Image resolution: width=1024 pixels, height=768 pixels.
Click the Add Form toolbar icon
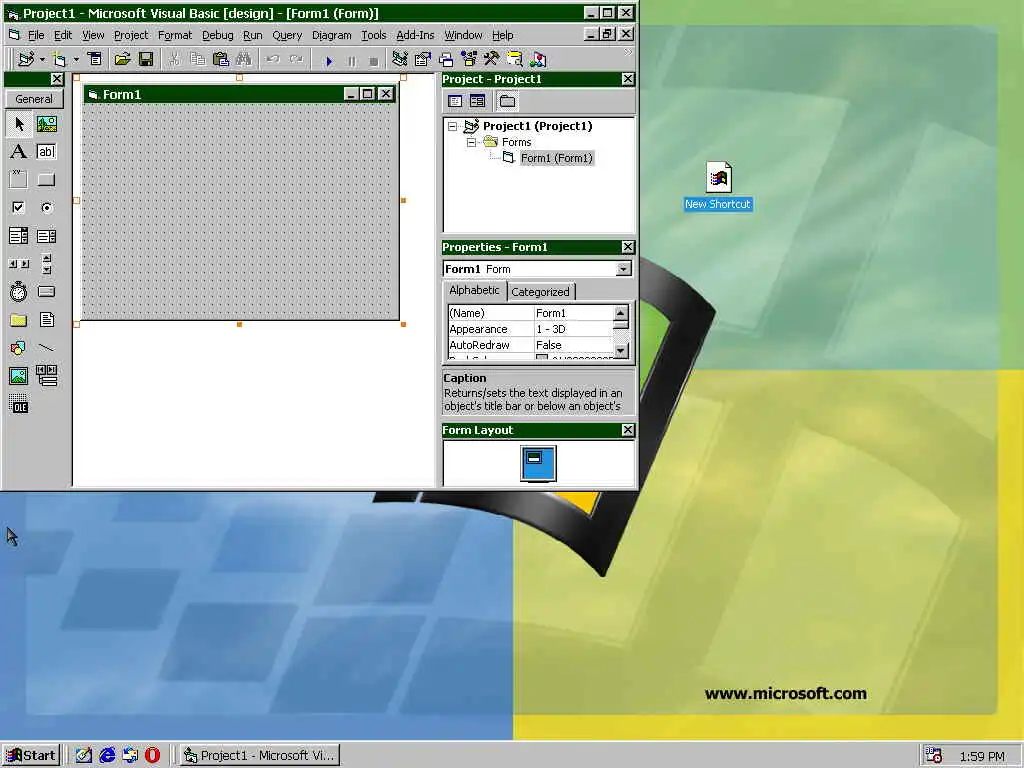pos(59,60)
